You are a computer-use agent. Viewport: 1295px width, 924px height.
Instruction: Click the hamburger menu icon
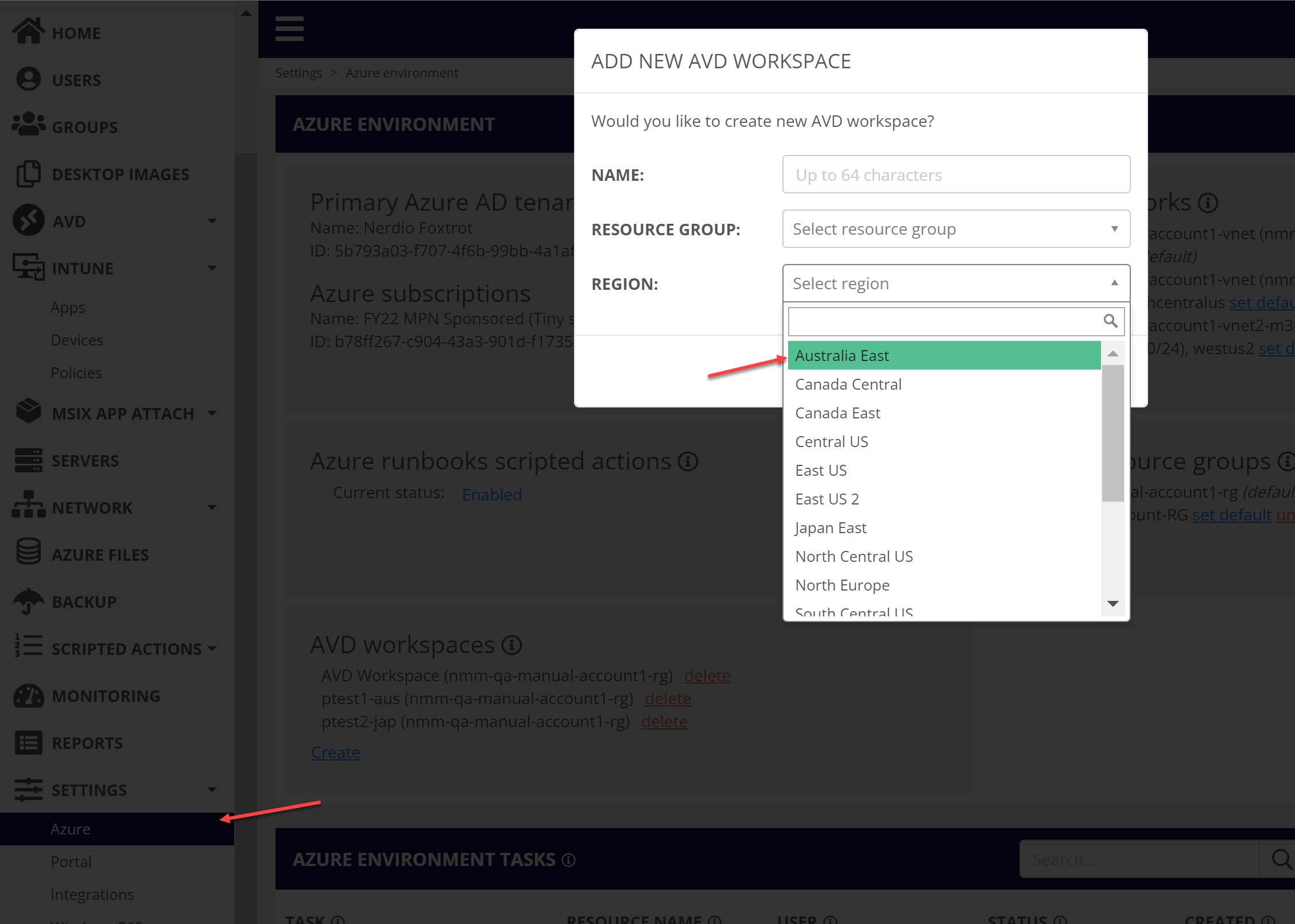pos(289,29)
